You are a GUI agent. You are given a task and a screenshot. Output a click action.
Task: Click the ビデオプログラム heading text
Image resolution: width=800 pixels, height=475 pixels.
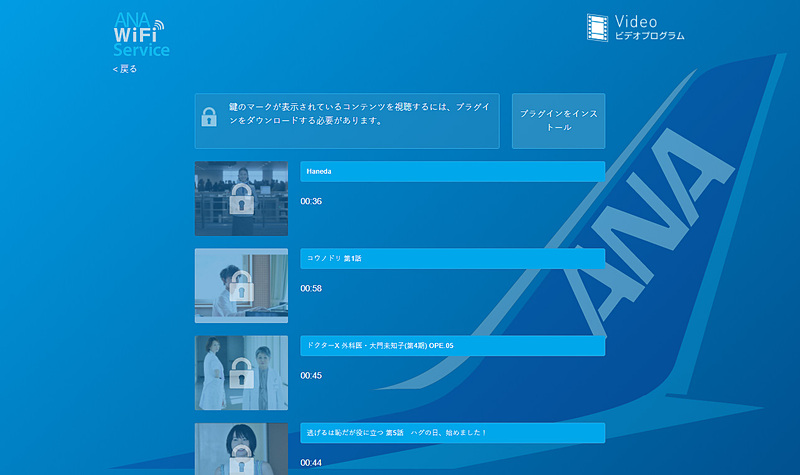coord(649,36)
